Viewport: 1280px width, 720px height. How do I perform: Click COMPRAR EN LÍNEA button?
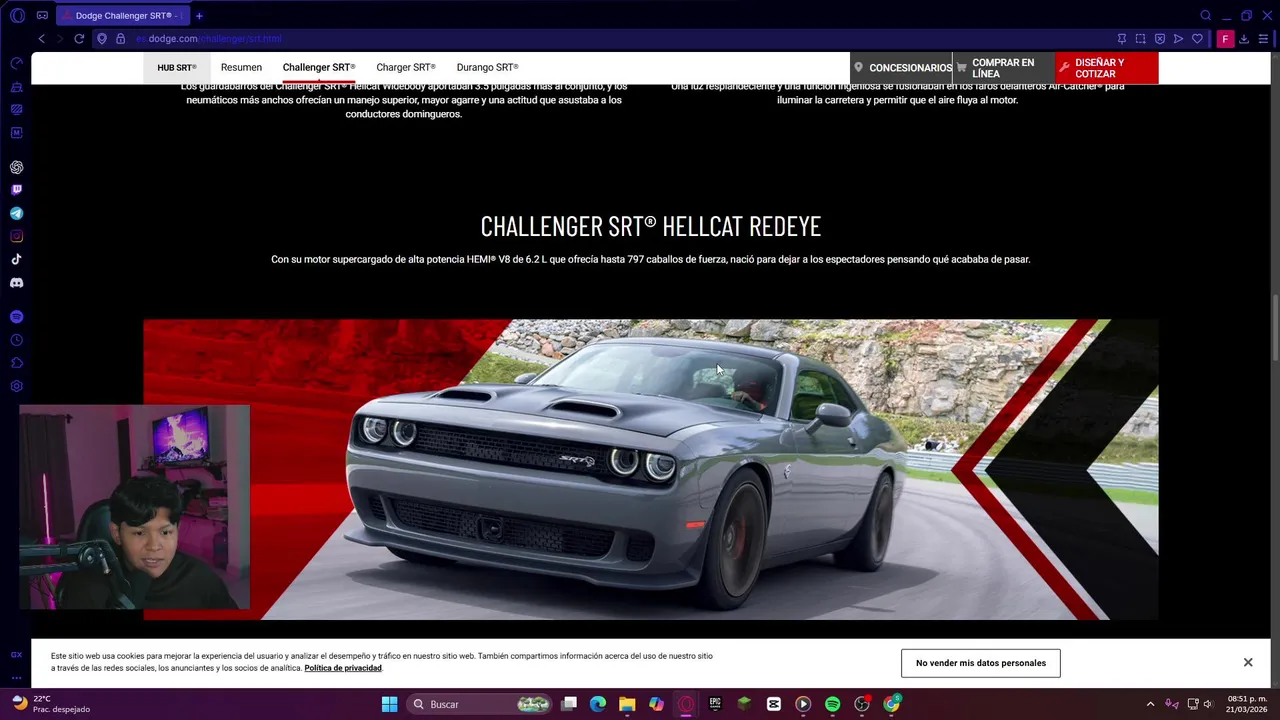click(x=1003, y=68)
